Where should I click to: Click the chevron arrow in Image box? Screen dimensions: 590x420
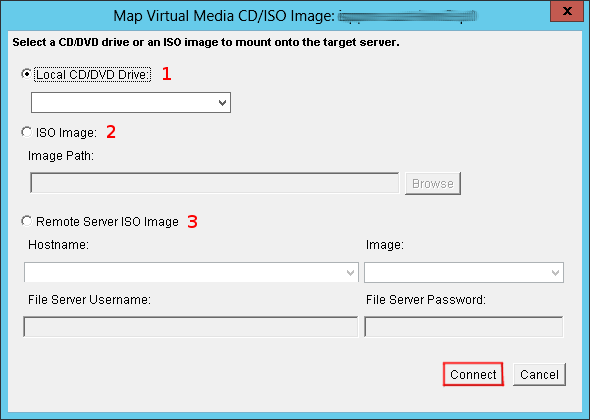pyautogui.click(x=555, y=272)
